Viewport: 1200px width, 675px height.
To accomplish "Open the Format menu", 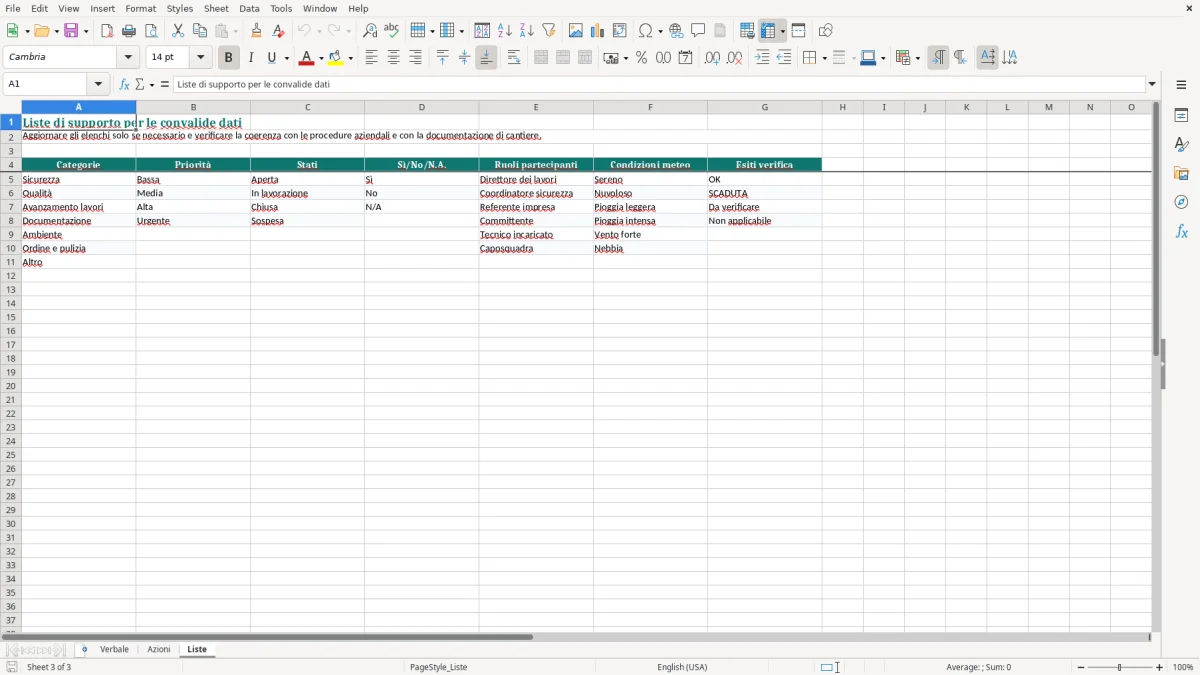I will pyautogui.click(x=141, y=8).
